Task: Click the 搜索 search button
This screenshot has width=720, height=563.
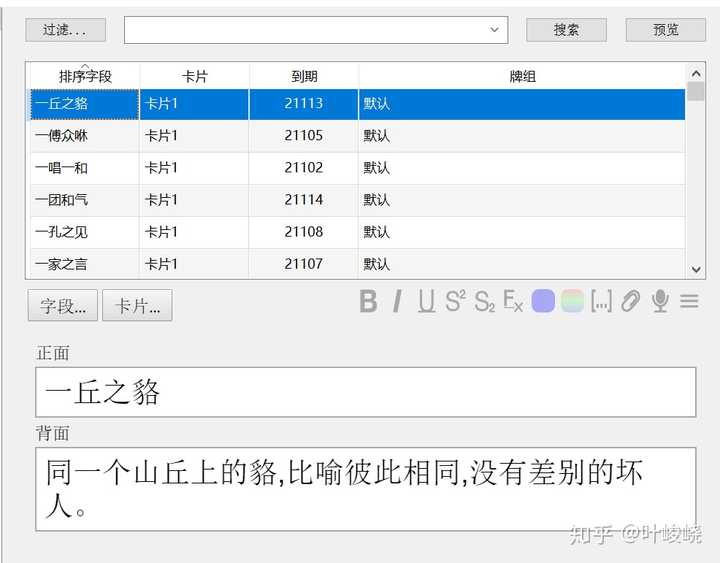Action: pos(566,30)
